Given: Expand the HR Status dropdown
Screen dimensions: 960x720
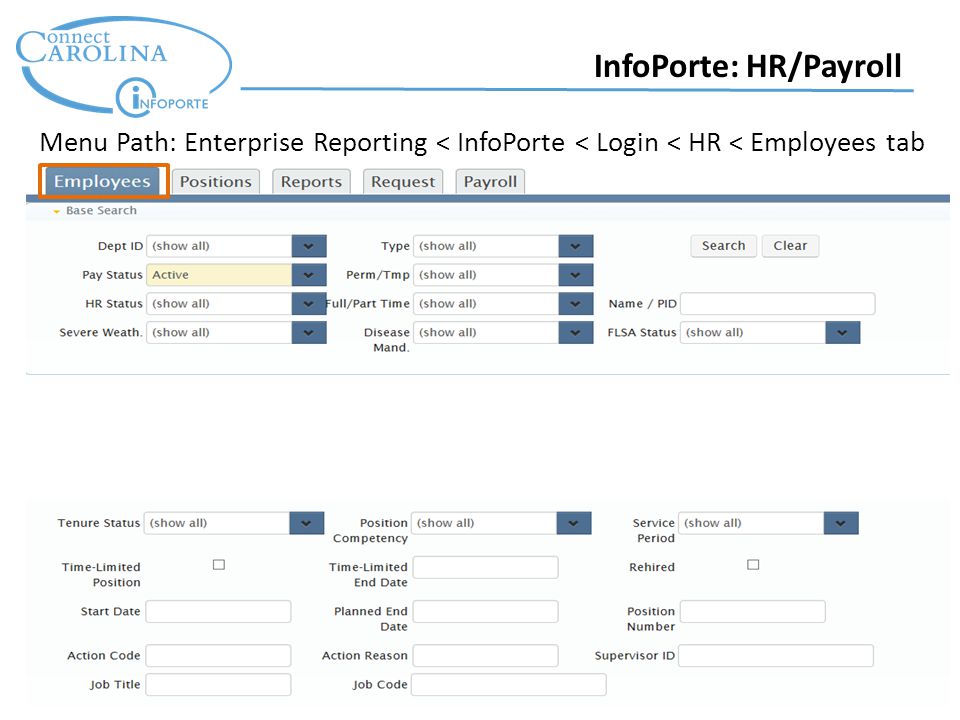Looking at the screenshot, I should pos(309,304).
